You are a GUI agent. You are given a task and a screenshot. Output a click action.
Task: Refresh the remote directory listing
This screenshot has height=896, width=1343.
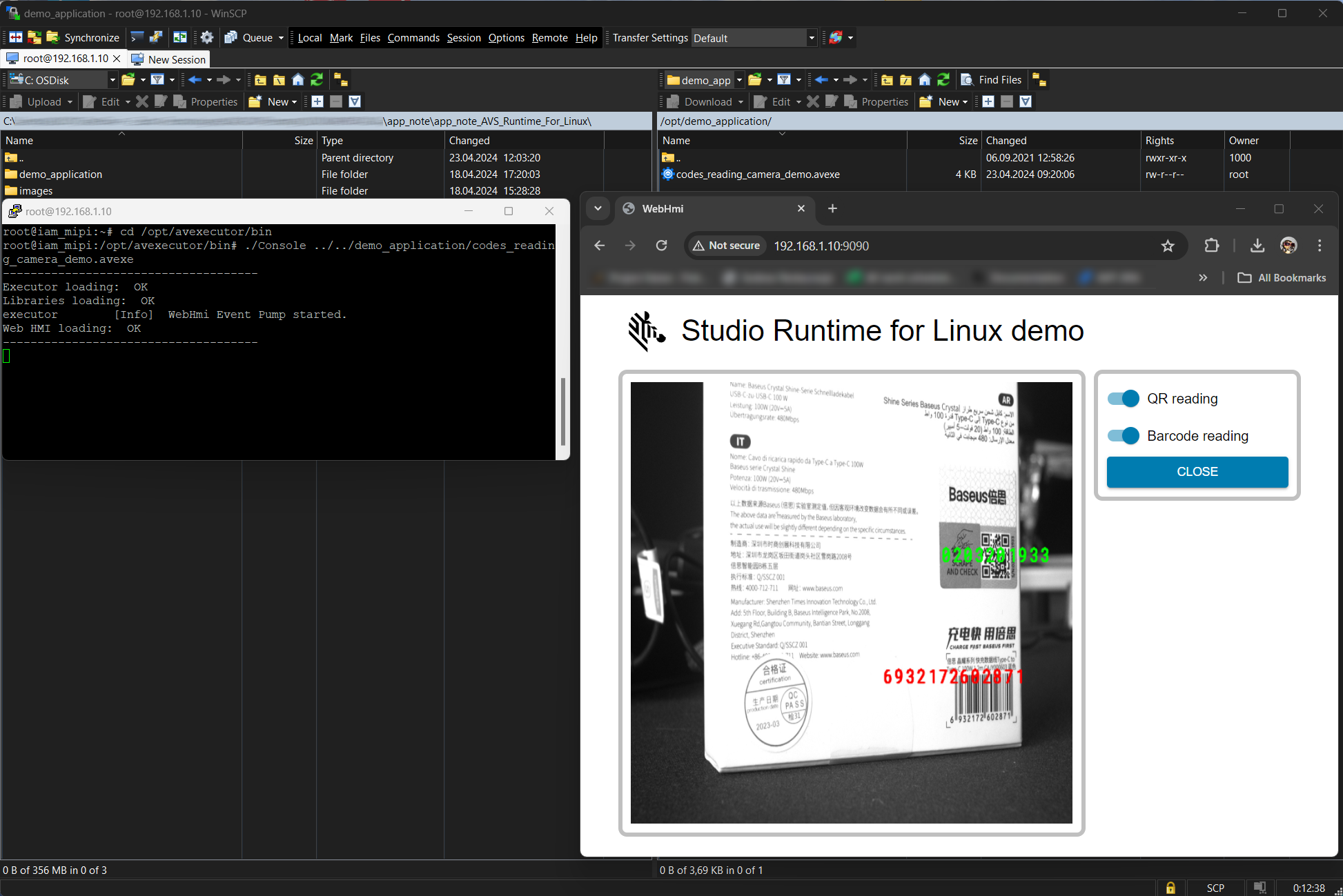pyautogui.click(x=943, y=80)
